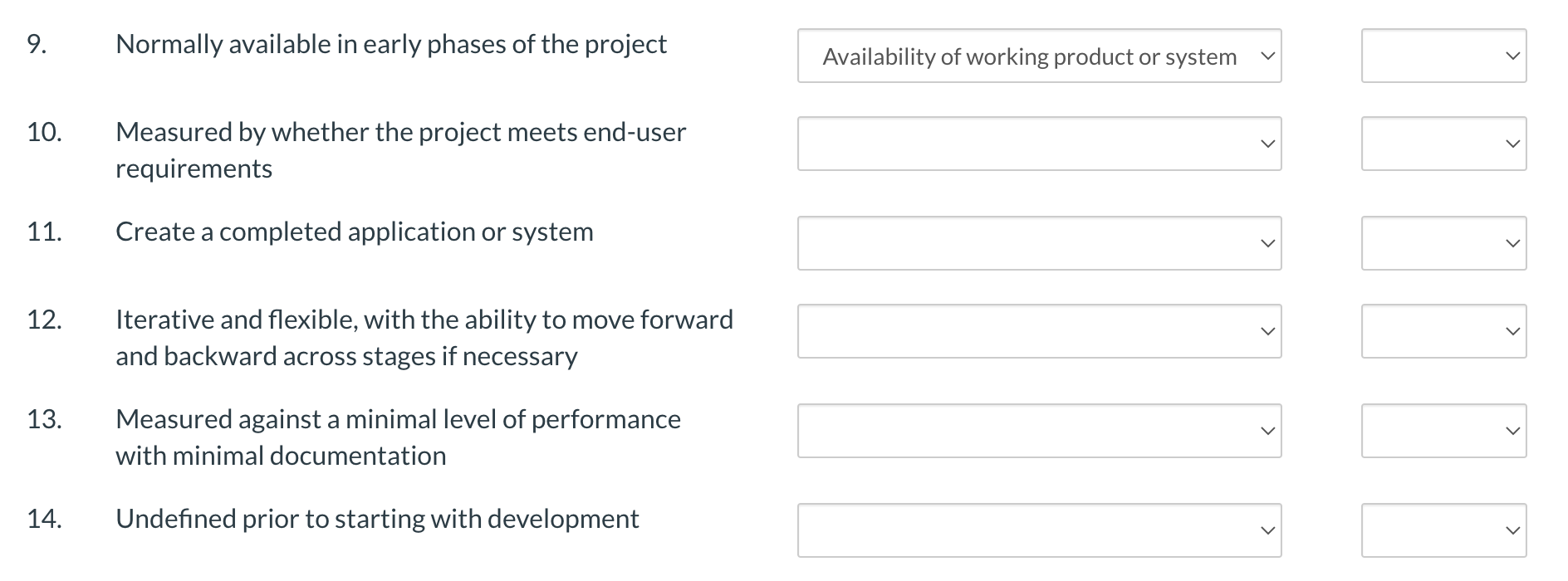Open the small right-side dropdown for question 14
Image resolution: width=1568 pixels, height=581 pixels.
pos(1443,529)
